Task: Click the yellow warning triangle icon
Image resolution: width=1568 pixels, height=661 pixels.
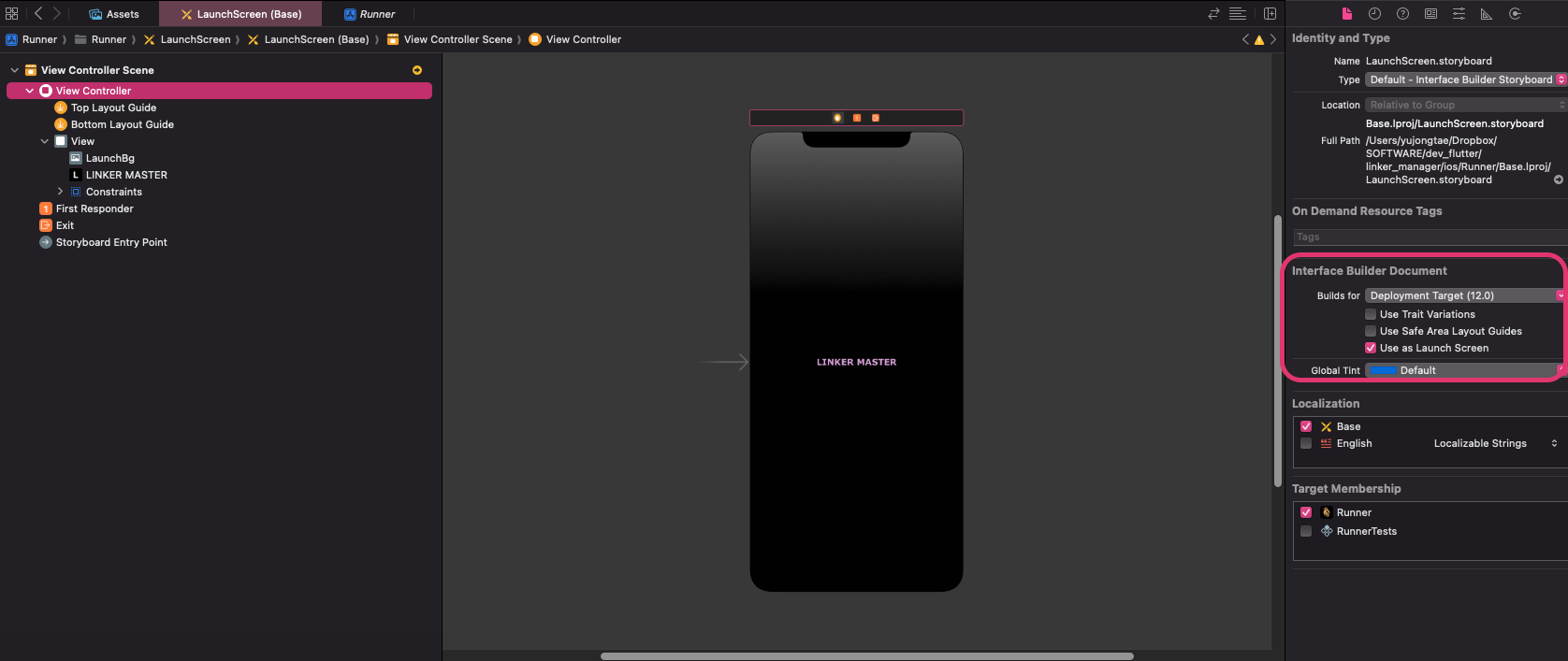Action: tap(1258, 39)
